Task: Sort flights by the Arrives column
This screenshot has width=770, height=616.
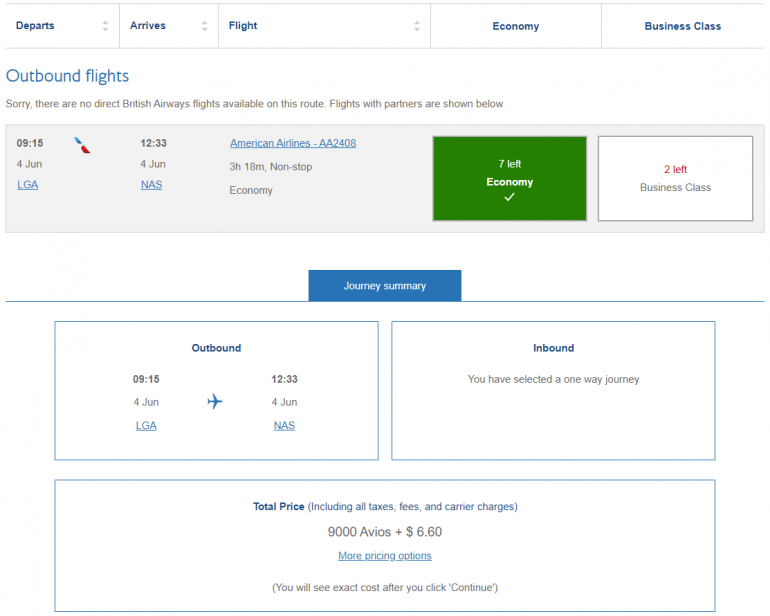Action: [x=148, y=26]
